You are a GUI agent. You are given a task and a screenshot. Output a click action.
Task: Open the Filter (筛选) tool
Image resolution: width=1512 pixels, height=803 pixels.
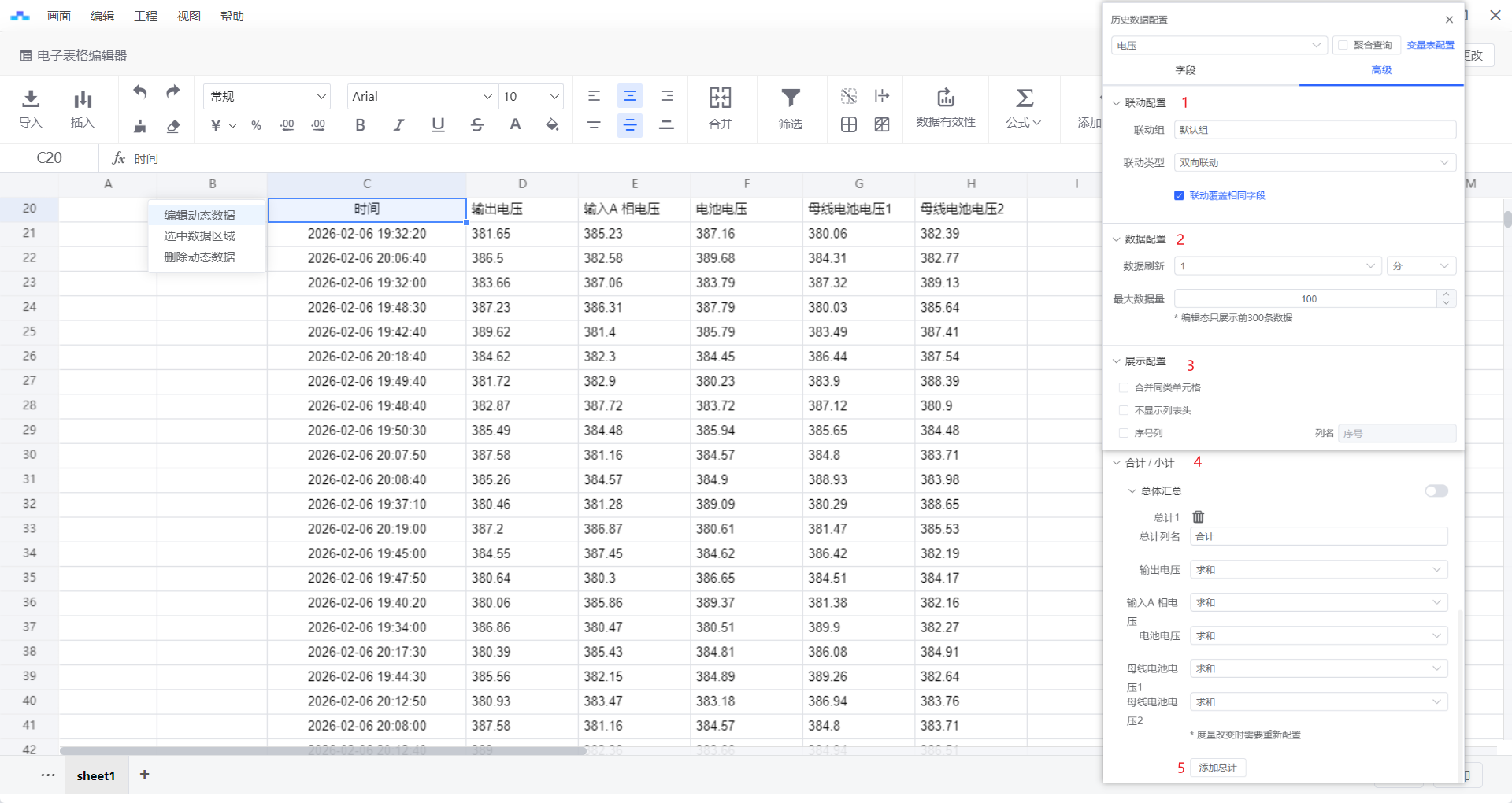pos(790,99)
